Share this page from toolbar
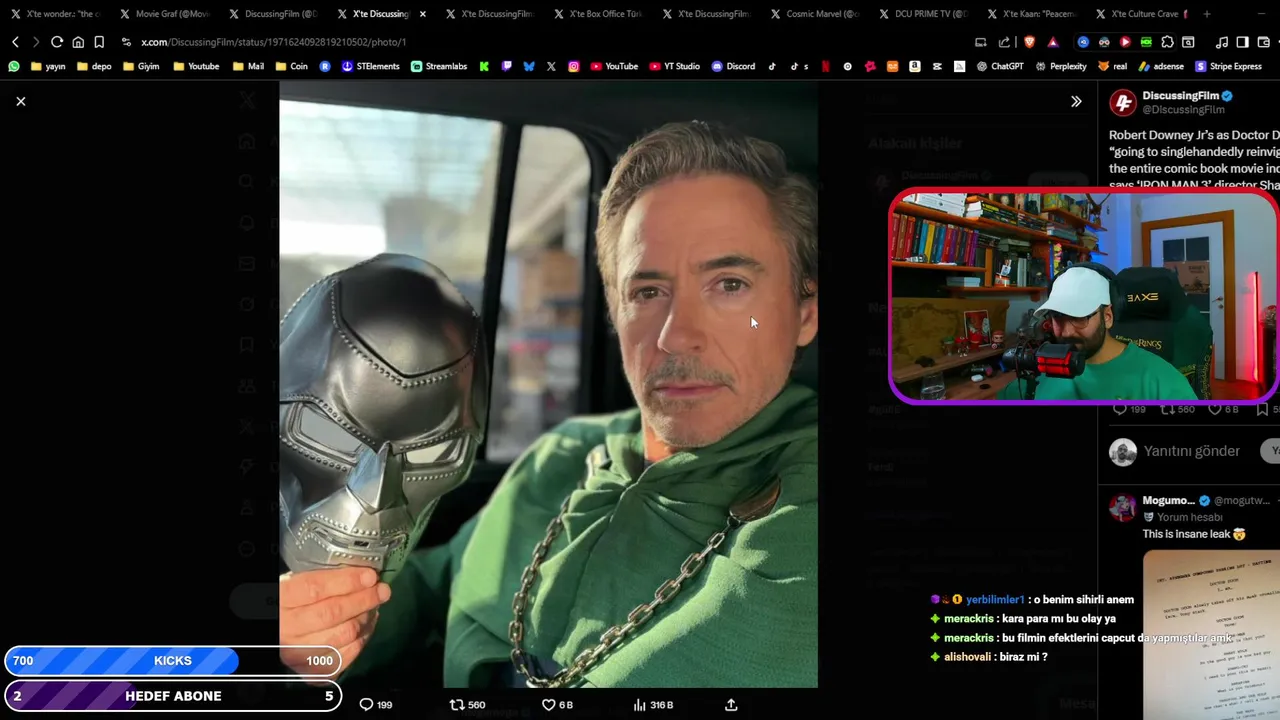The image size is (1280, 720). pos(1004,42)
